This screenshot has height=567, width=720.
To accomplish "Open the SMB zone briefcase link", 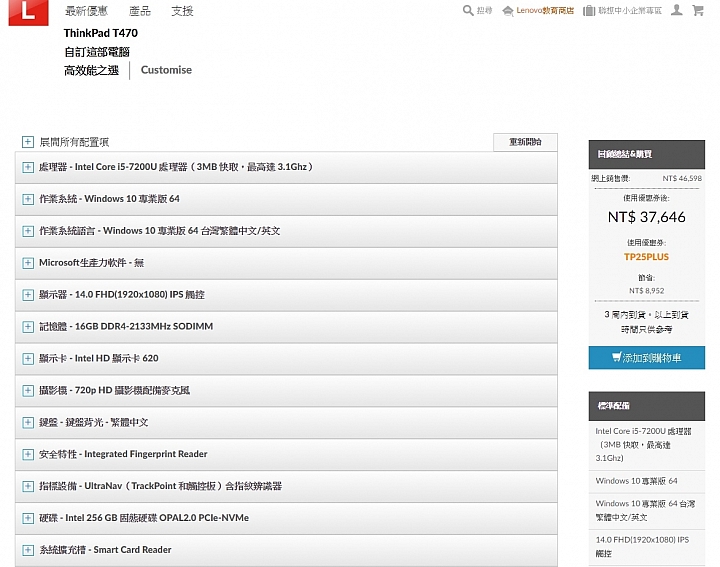I will 622,11.
